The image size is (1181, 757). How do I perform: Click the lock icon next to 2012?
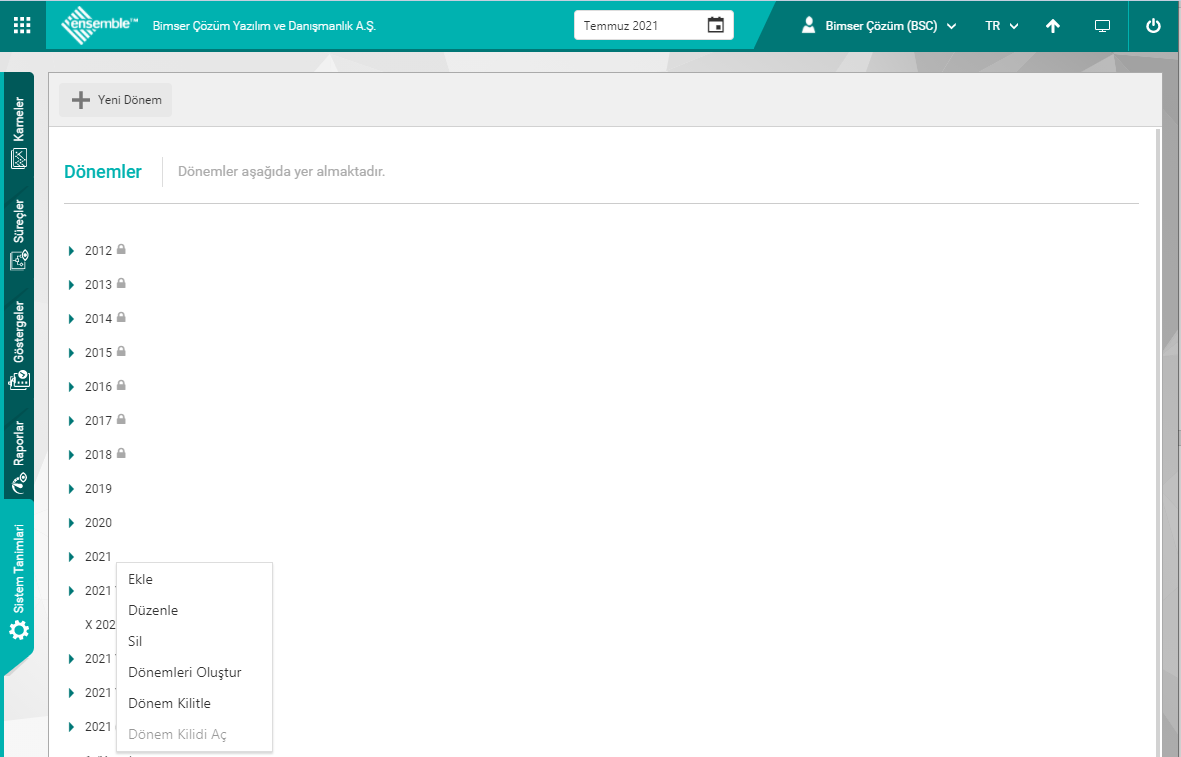coord(121,249)
